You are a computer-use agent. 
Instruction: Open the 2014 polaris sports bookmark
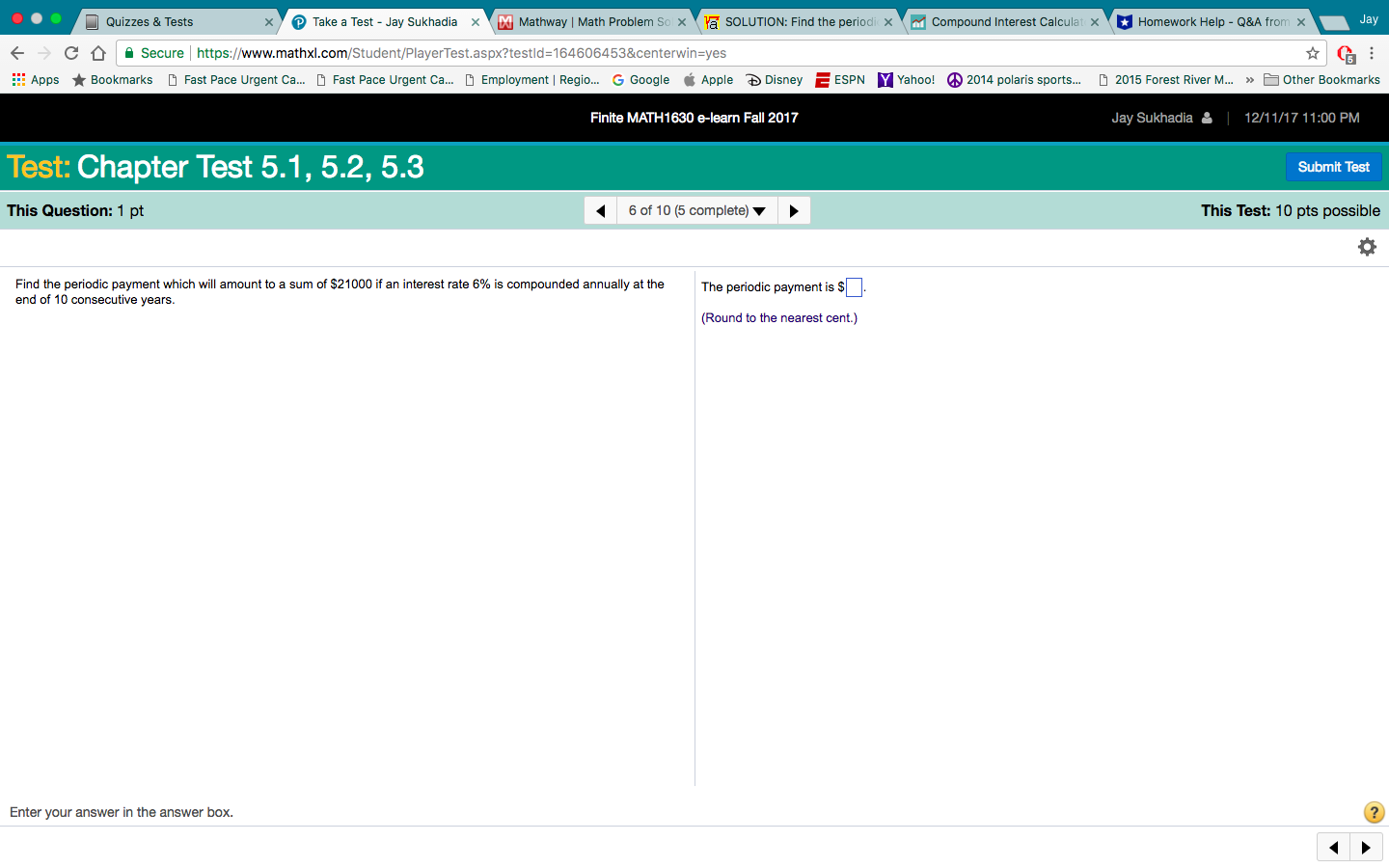pyautogui.click(x=1015, y=80)
